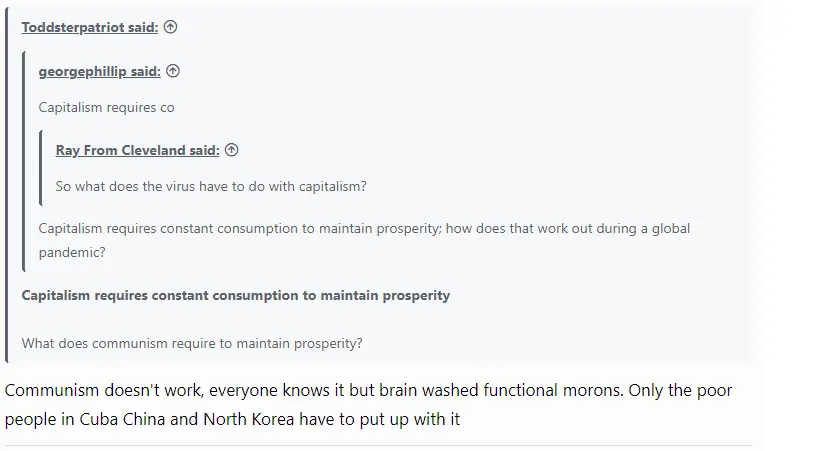
Task: Click the "Communism doesn't work" reply line
Action: [x=368, y=390]
